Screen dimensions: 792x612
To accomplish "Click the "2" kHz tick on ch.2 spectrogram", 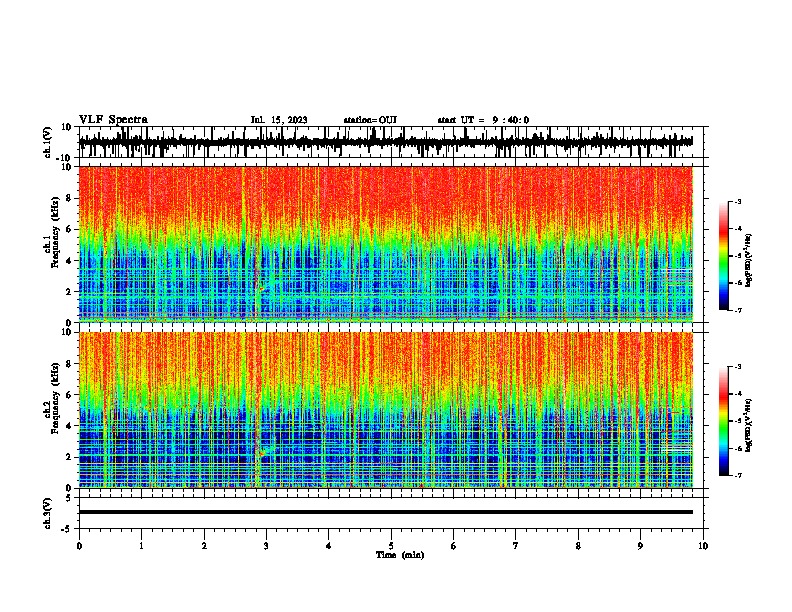I will 69,457.
